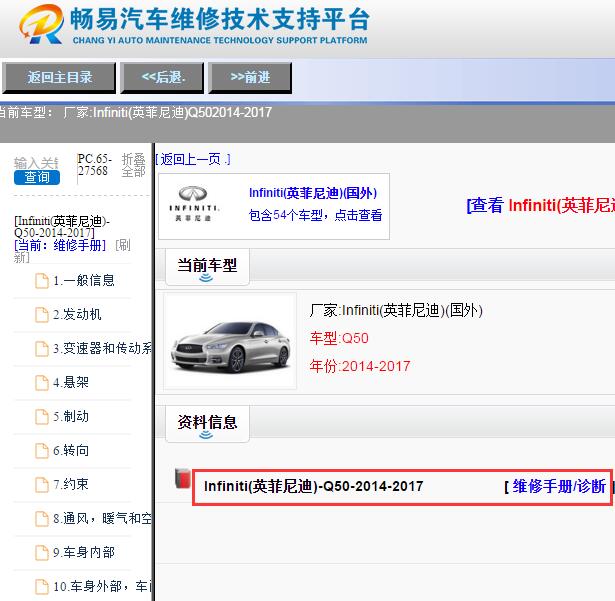
Task: Go back with the <<后退 button
Action: coord(162,77)
